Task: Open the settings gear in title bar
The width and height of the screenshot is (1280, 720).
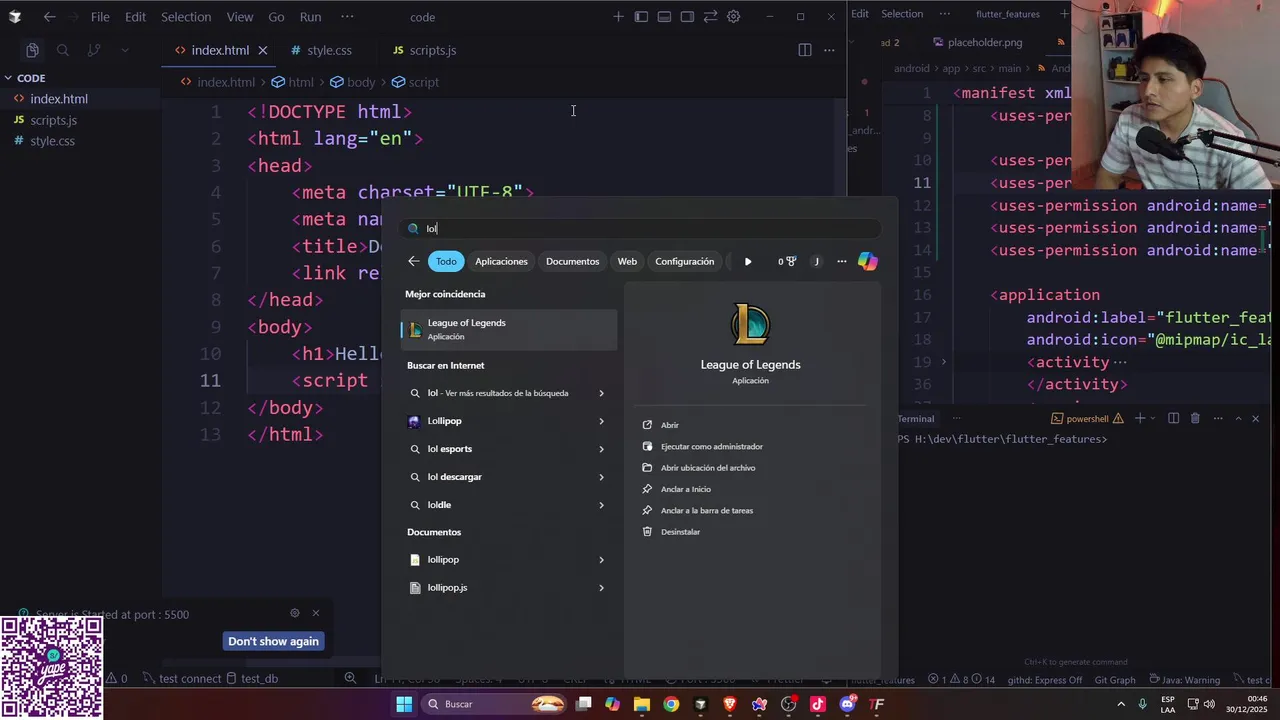Action: pos(734,17)
